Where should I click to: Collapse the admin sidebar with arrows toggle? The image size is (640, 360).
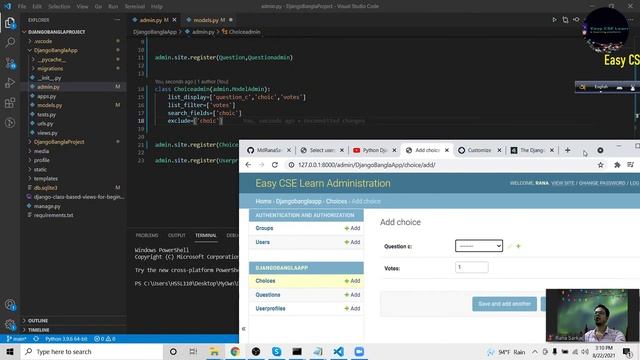244,329
